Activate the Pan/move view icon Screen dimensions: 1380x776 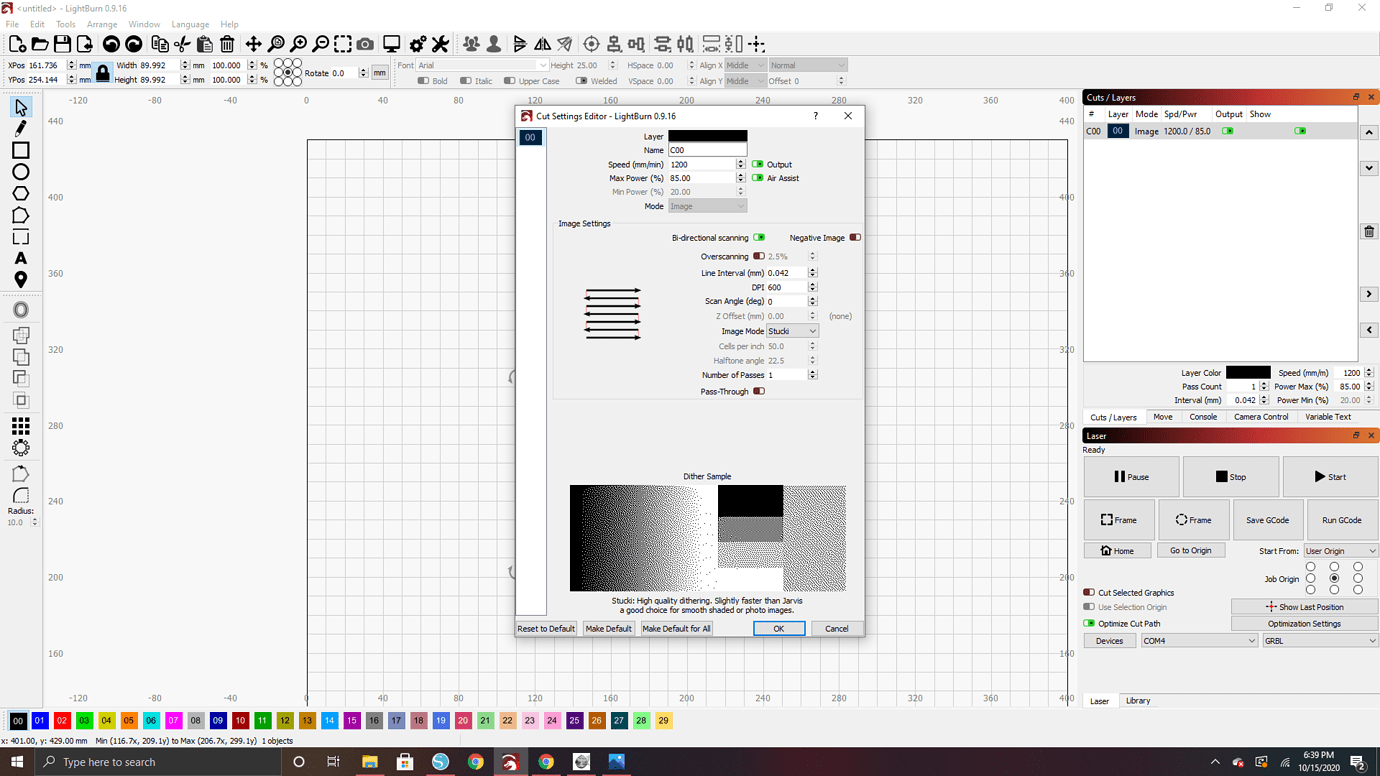point(253,44)
